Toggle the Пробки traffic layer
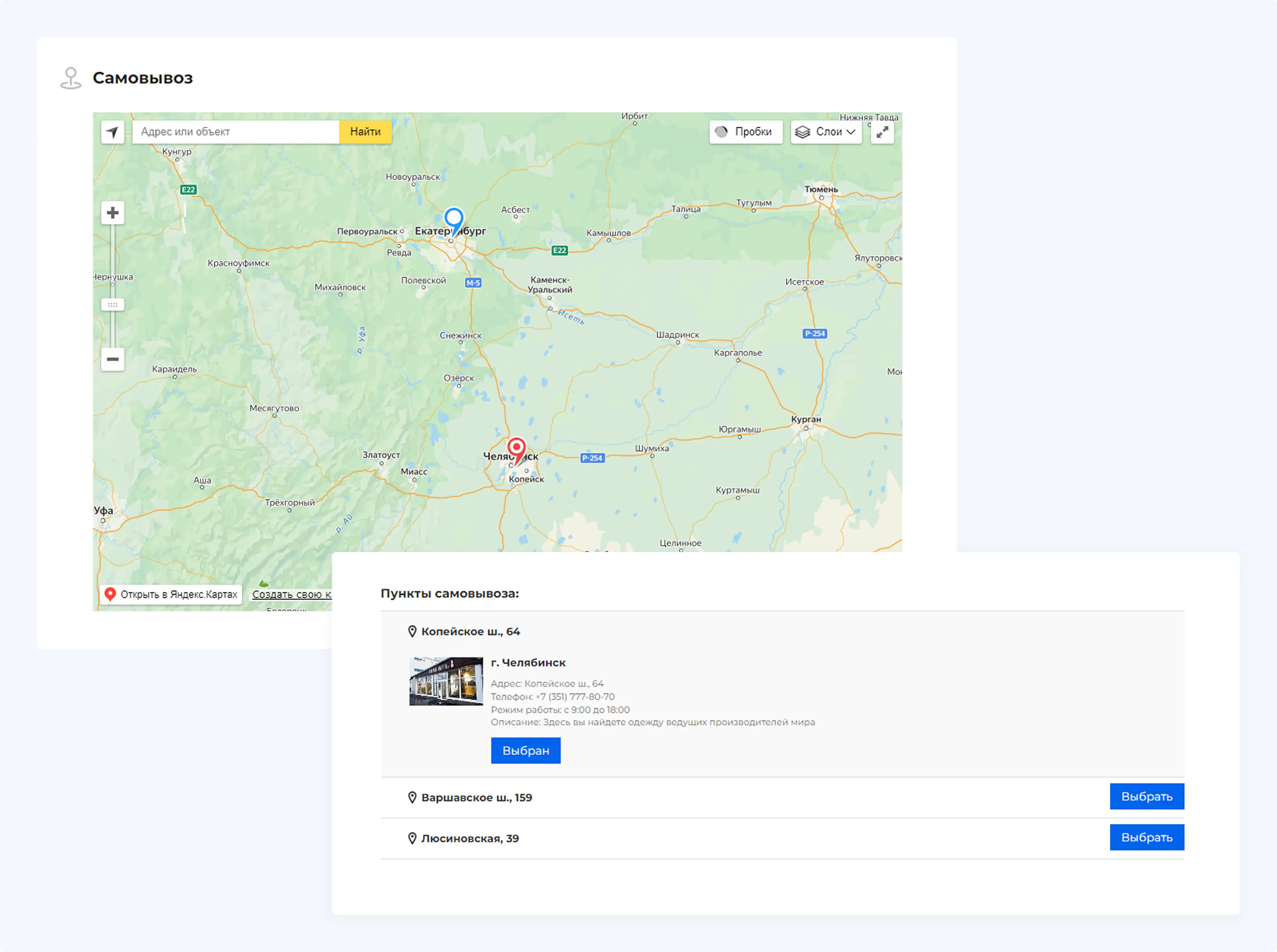The width and height of the screenshot is (1277, 952). click(x=745, y=132)
